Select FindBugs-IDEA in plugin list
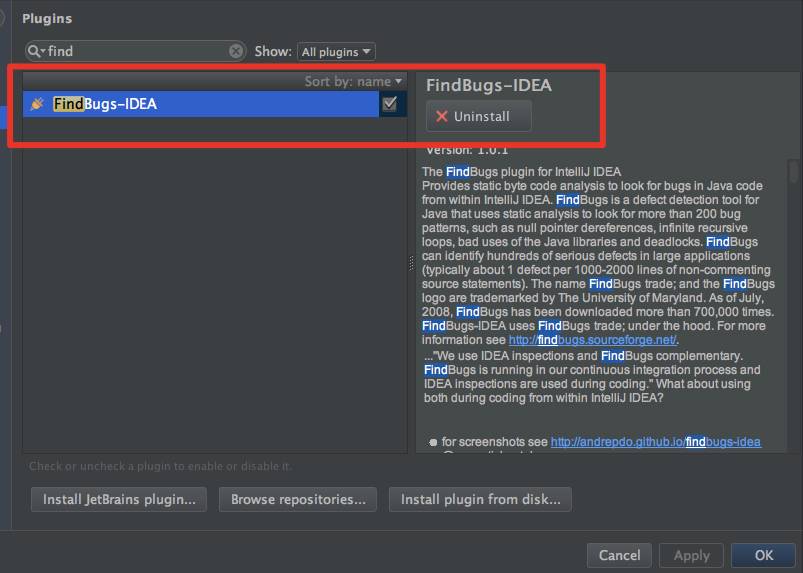Screen dimensions: 803x573 click(x=201, y=104)
